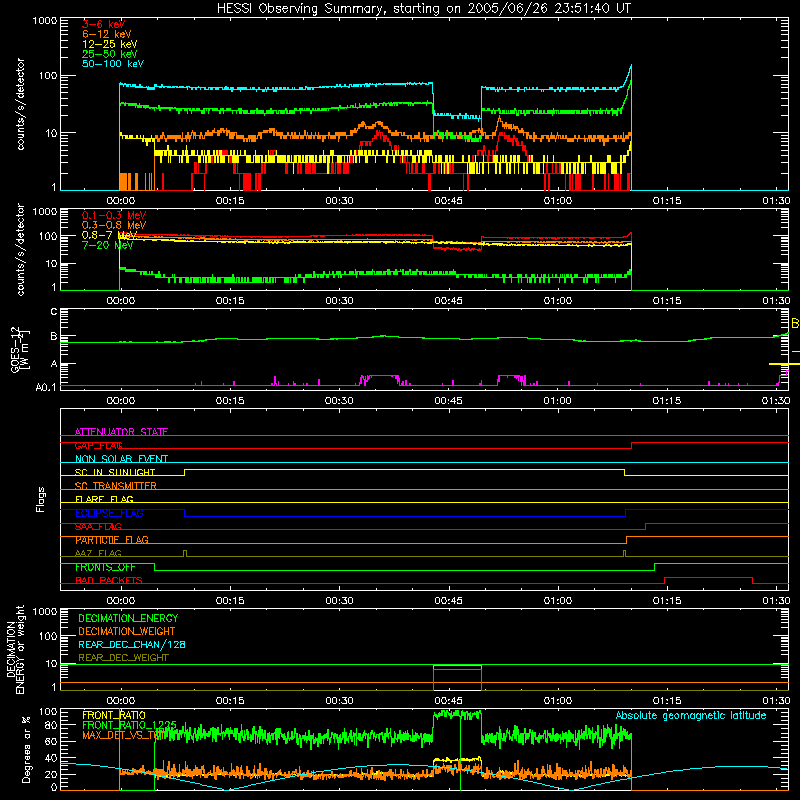Viewport: 800px width, 800px height.
Task: Click the MAX_DET_VS_TOT legend label
Action: click(122, 735)
